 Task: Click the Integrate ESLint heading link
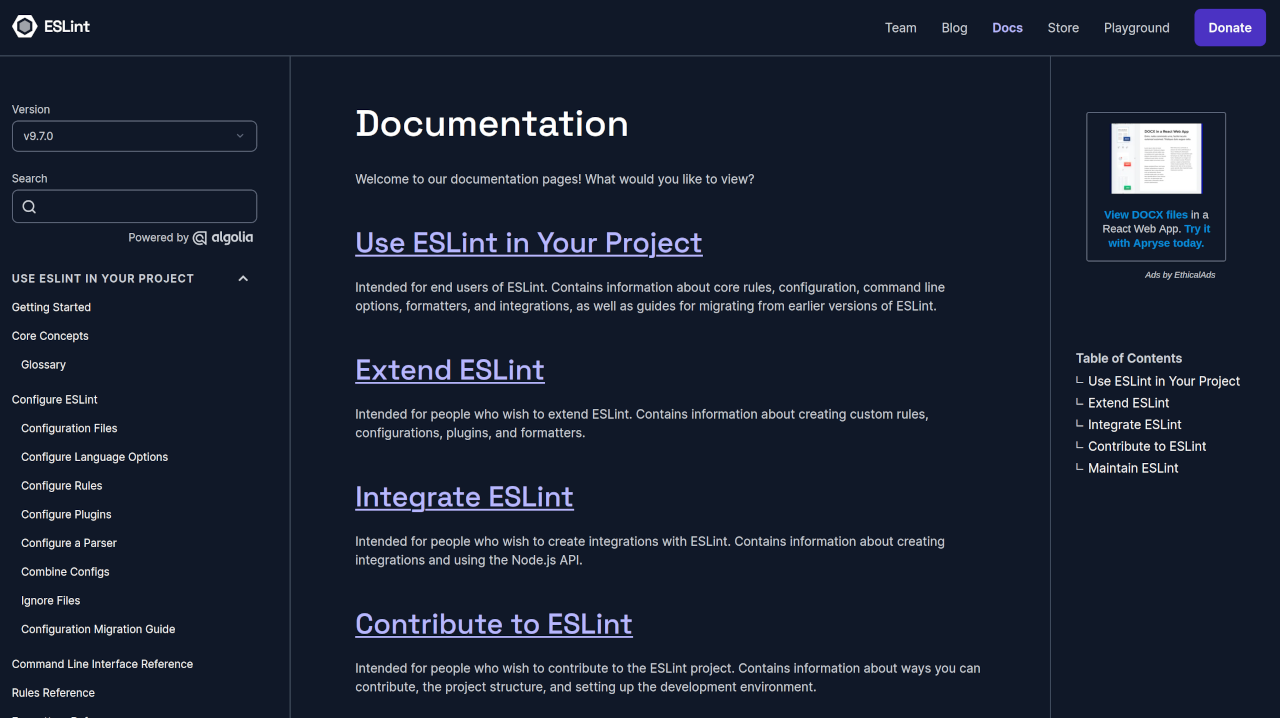464,497
